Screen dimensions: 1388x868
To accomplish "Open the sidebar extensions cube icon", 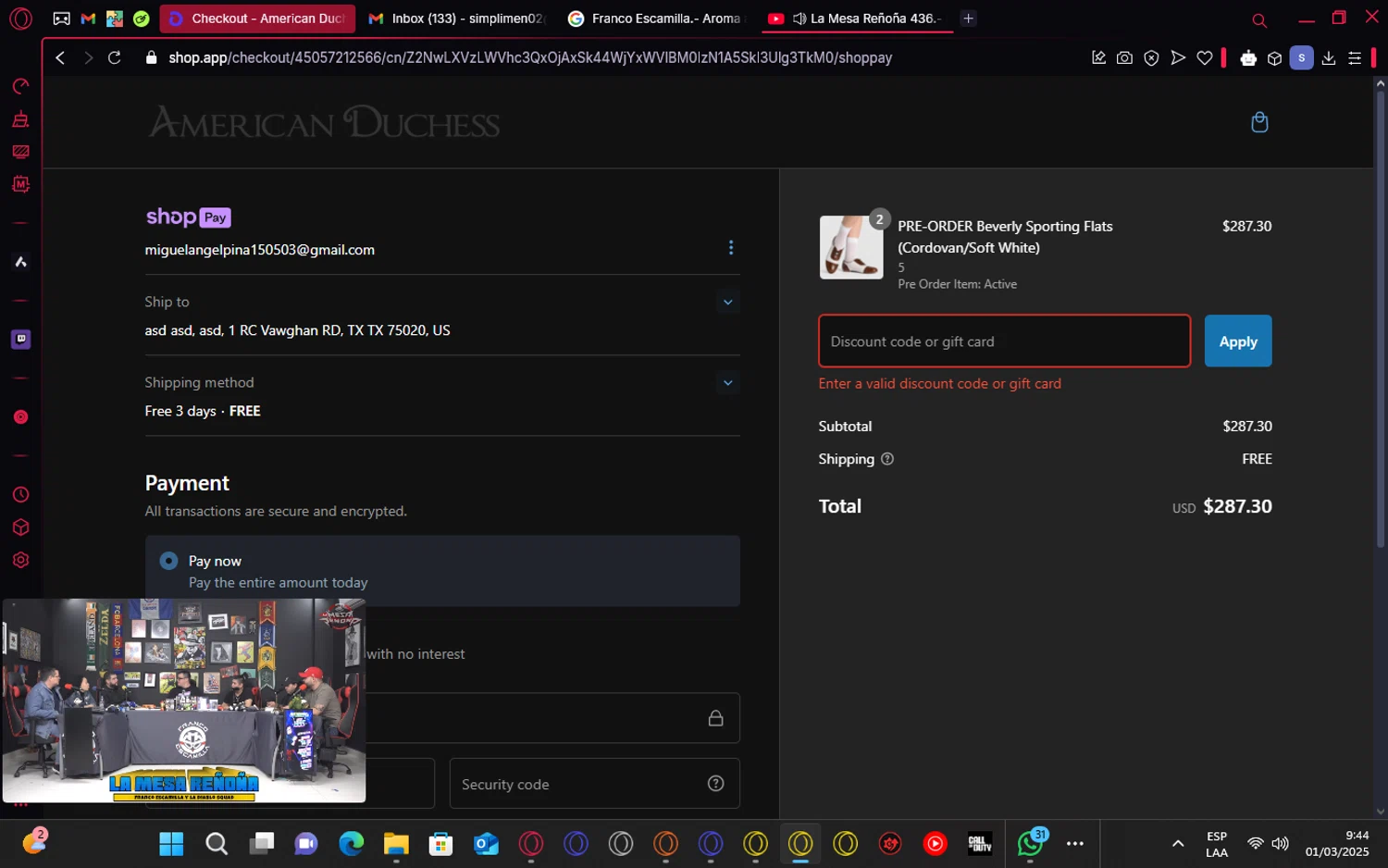I will tap(20, 527).
